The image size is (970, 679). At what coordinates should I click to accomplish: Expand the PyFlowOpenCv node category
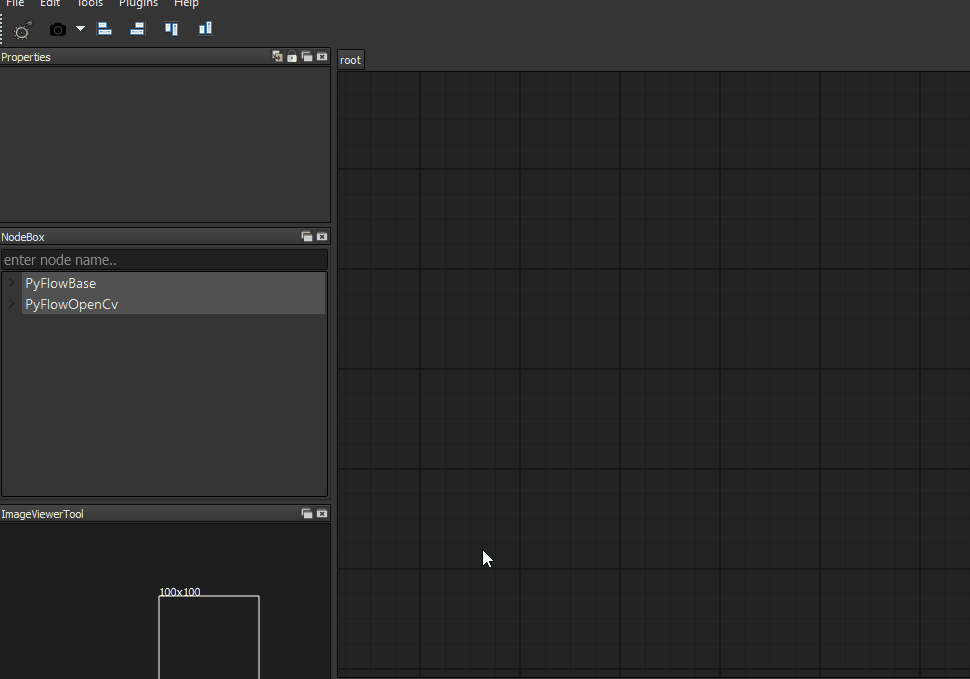pyautogui.click(x=11, y=304)
